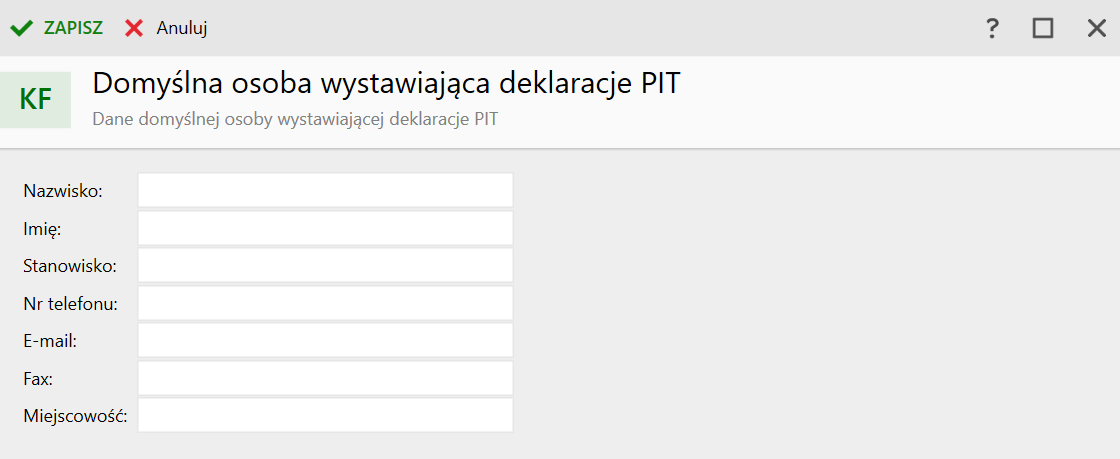
Task: Focus the Nazwisko input field
Action: 325,190
